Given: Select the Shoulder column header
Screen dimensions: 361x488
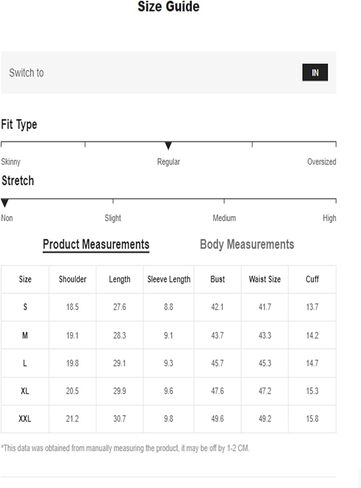Looking at the screenshot, I should click(72, 279).
